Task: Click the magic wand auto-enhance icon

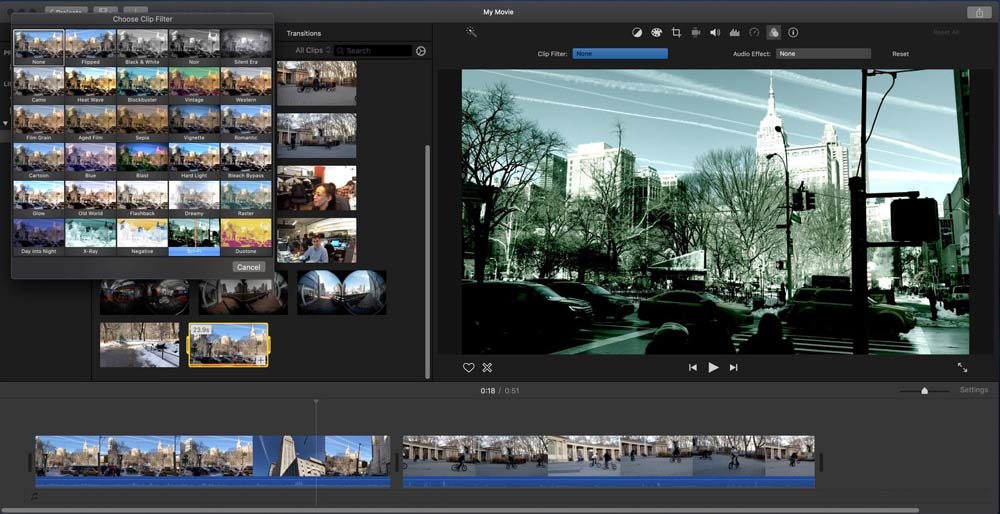Action: tap(471, 32)
